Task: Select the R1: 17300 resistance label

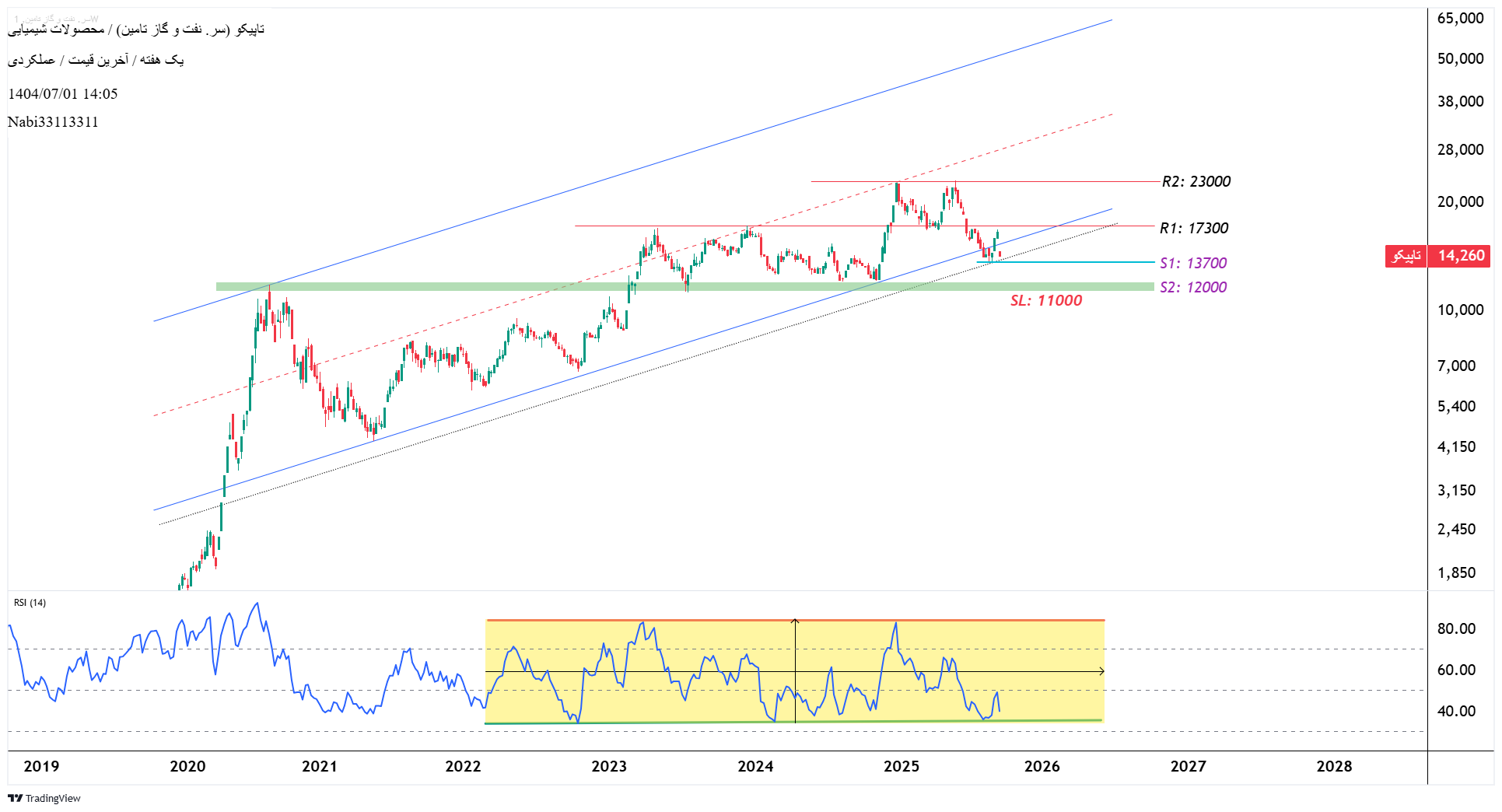Action: point(1193,229)
